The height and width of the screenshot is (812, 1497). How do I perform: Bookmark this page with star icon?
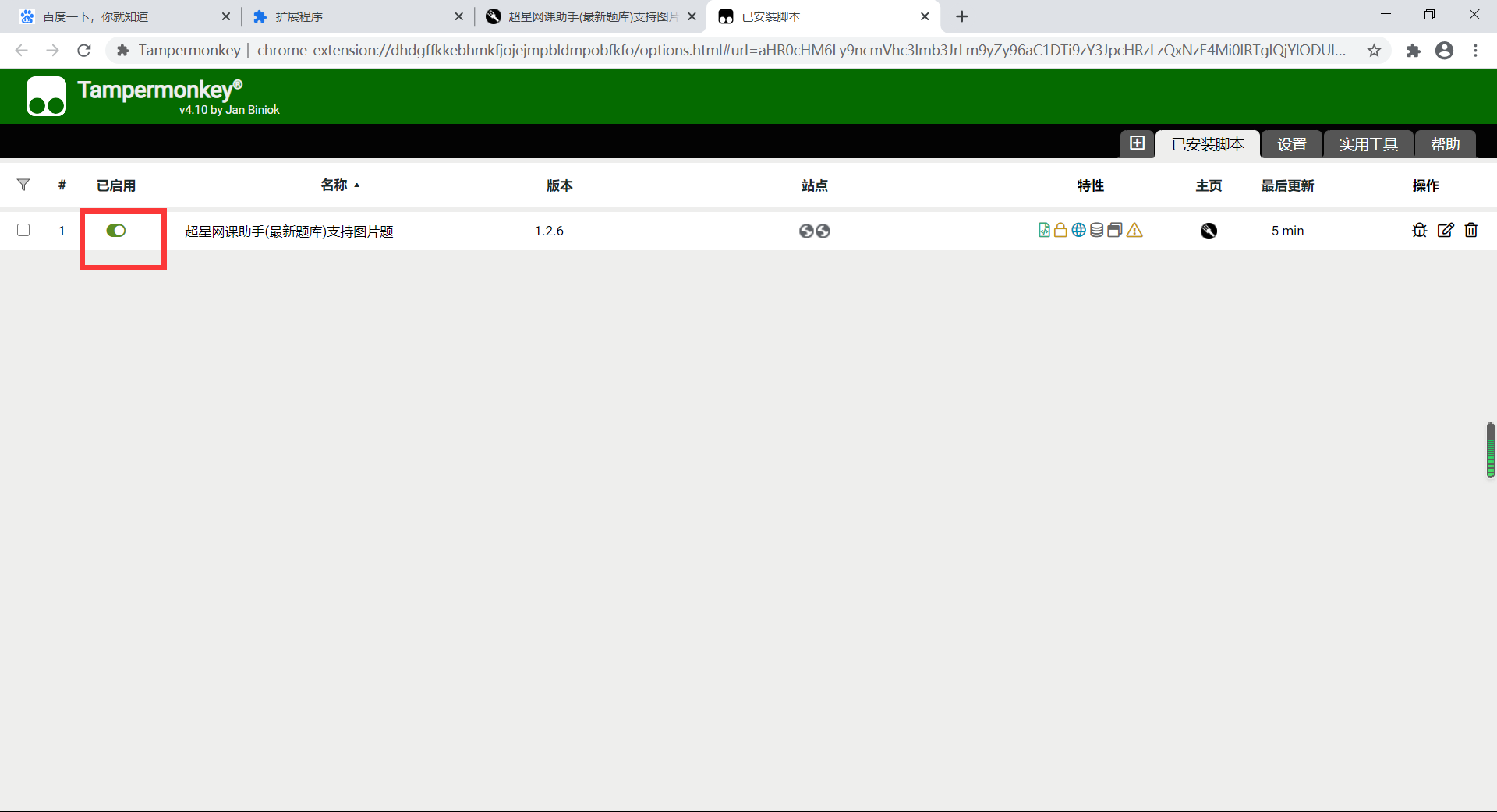click(x=1374, y=51)
